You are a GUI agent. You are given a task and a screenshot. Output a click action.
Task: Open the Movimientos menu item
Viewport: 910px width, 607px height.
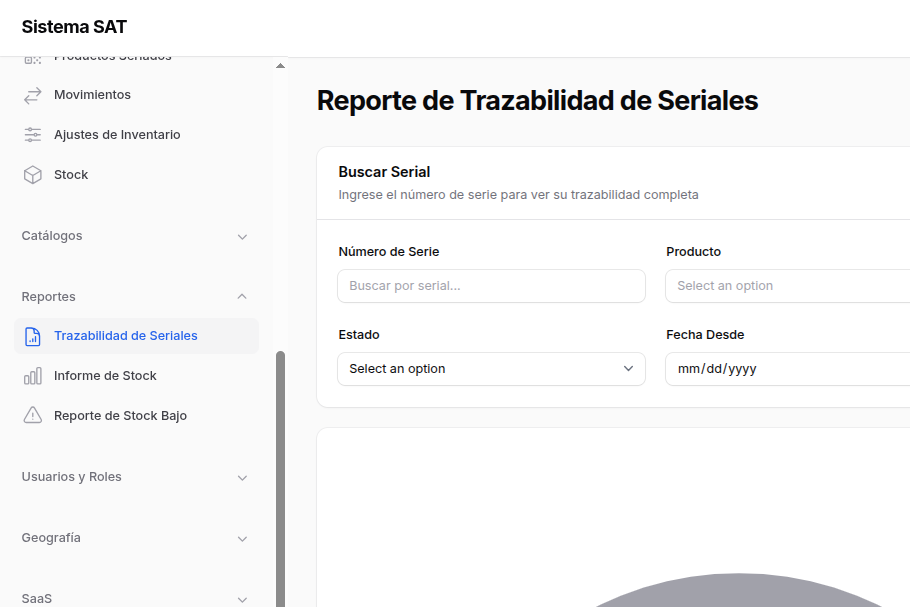tap(92, 95)
